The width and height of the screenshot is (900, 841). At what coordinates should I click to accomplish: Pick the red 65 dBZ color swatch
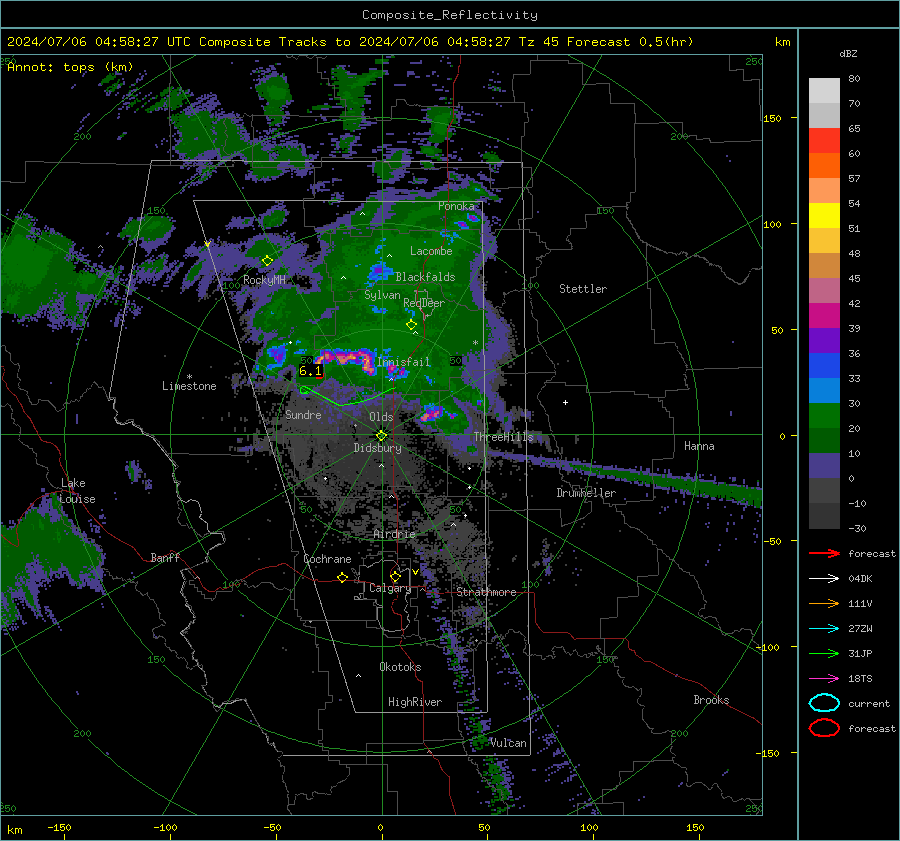tap(824, 141)
